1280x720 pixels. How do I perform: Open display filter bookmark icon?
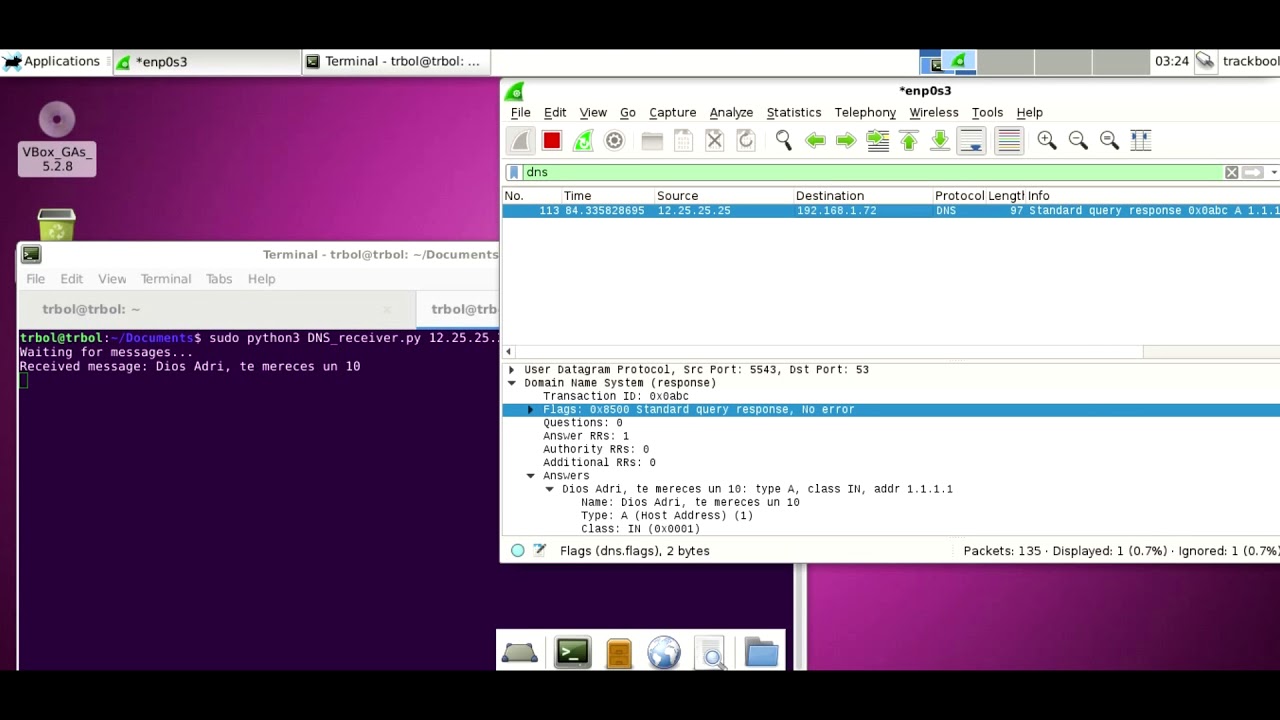pyautogui.click(x=514, y=172)
